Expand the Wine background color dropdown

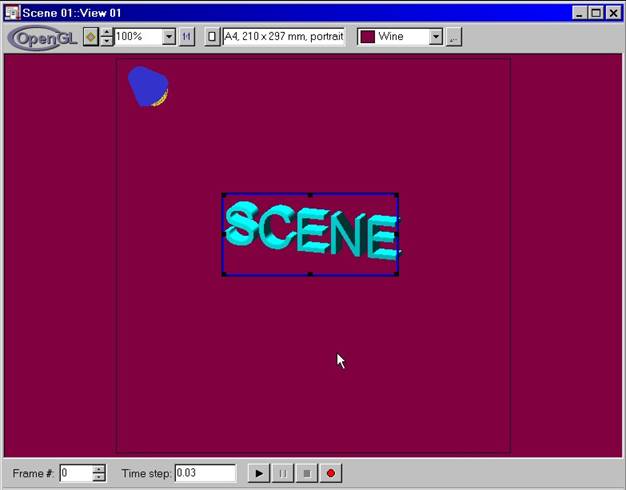click(x=435, y=37)
